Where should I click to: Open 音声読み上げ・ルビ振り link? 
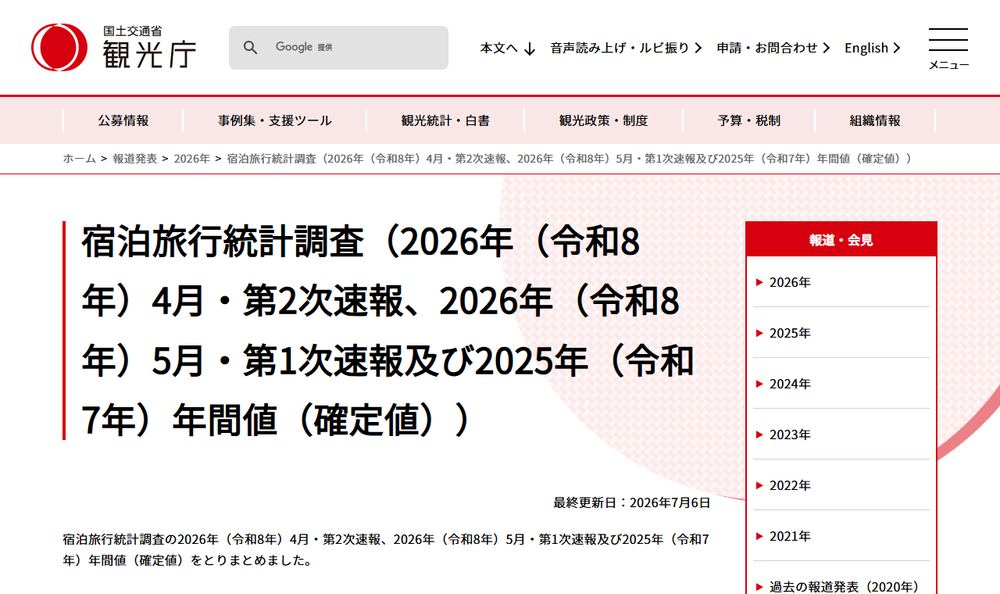[626, 48]
